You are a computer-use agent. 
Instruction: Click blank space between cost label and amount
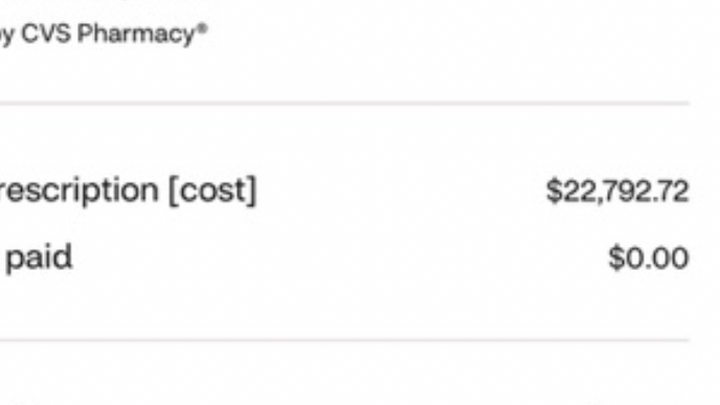[x=400, y=191]
